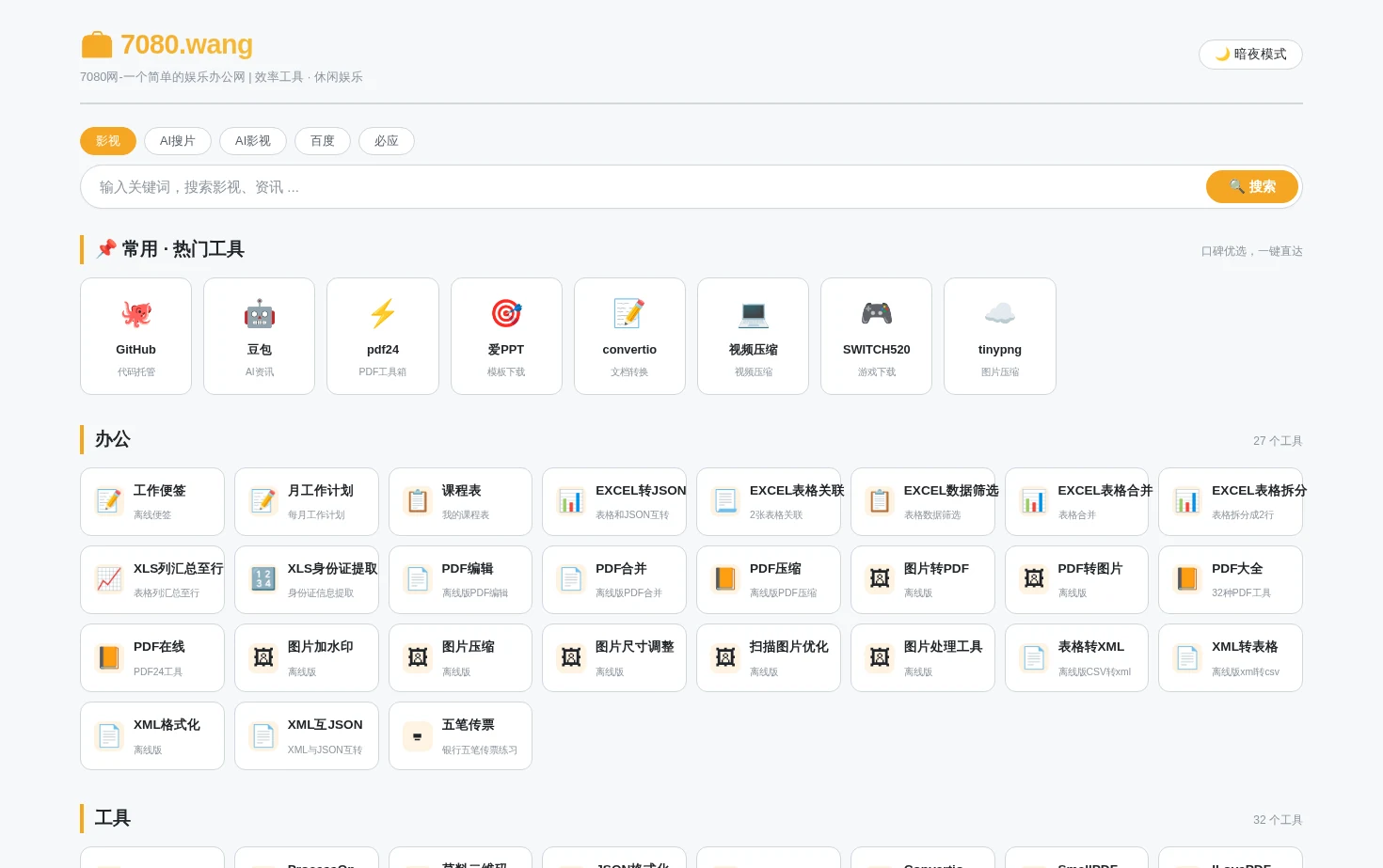Open the 视频压缩 laptop icon card

point(753,336)
